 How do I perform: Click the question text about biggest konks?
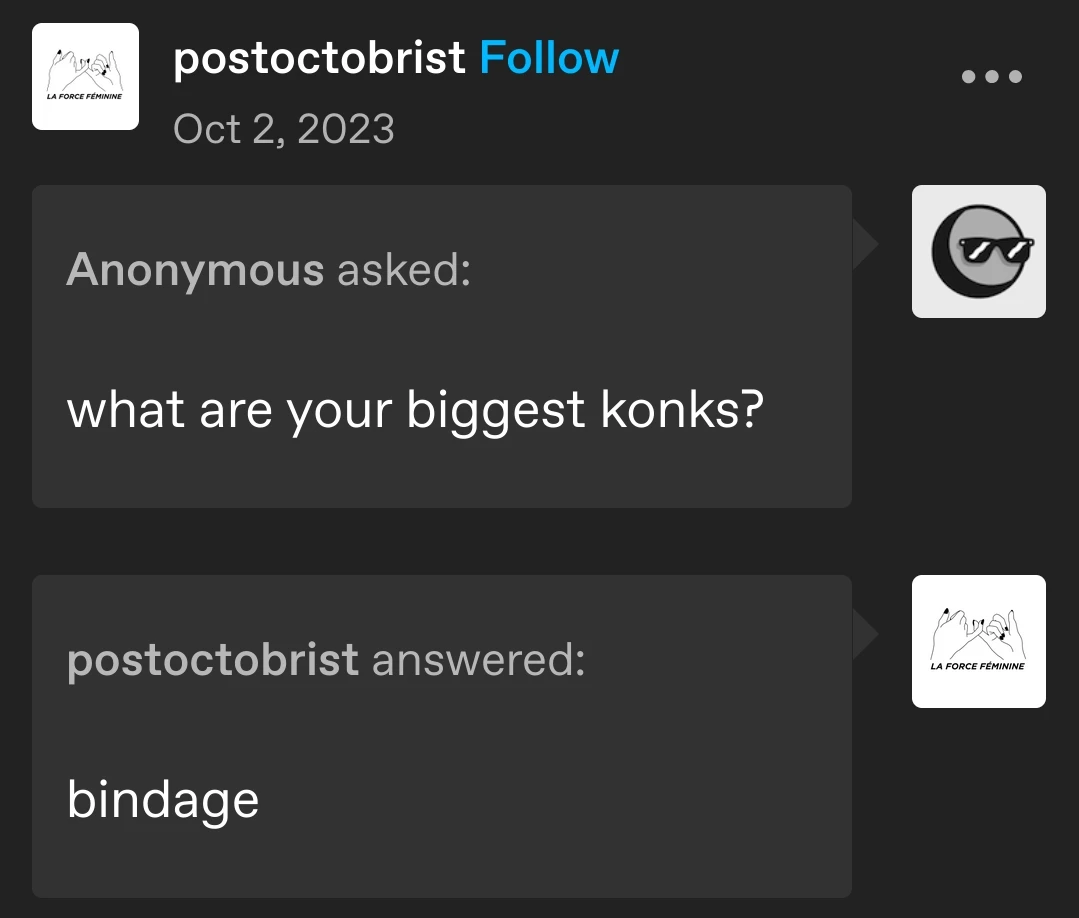[415, 410]
